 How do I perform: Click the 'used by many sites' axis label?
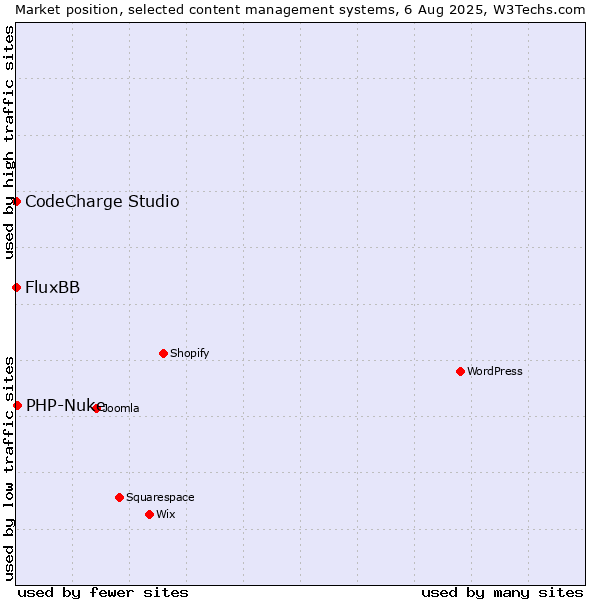click(x=502, y=593)
